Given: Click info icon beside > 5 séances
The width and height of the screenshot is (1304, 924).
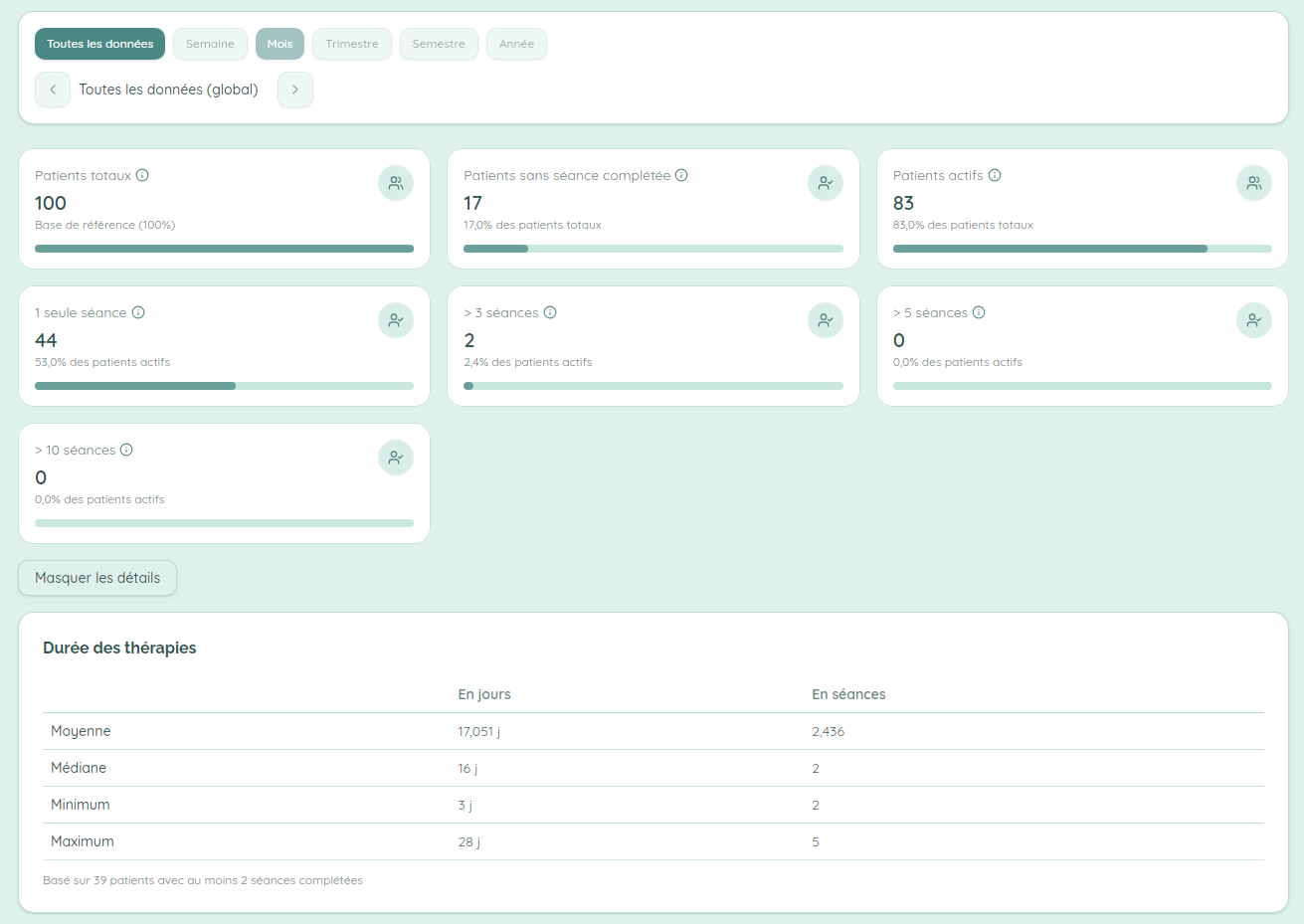Looking at the screenshot, I should pos(979,312).
